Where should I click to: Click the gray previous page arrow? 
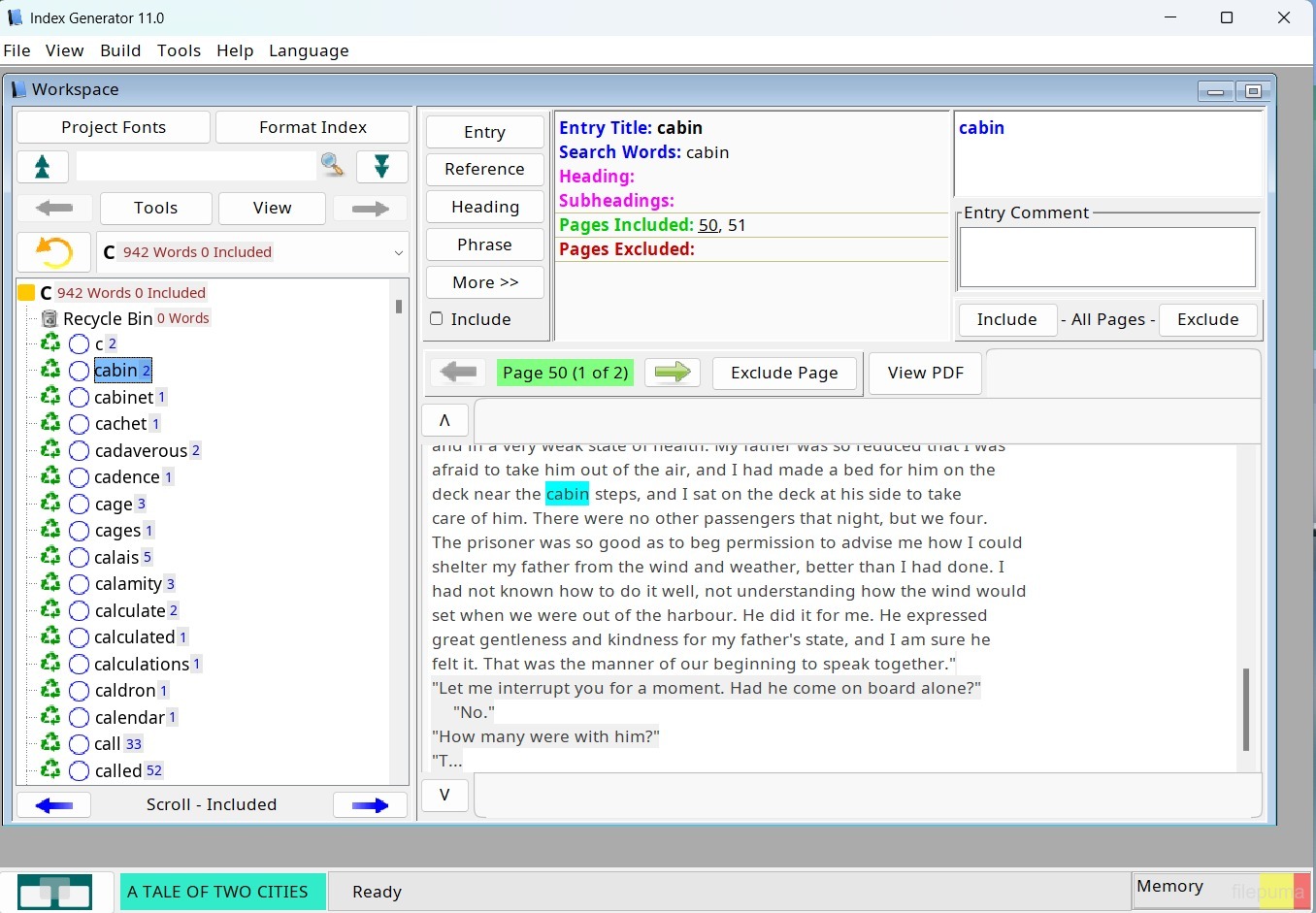[x=458, y=373]
